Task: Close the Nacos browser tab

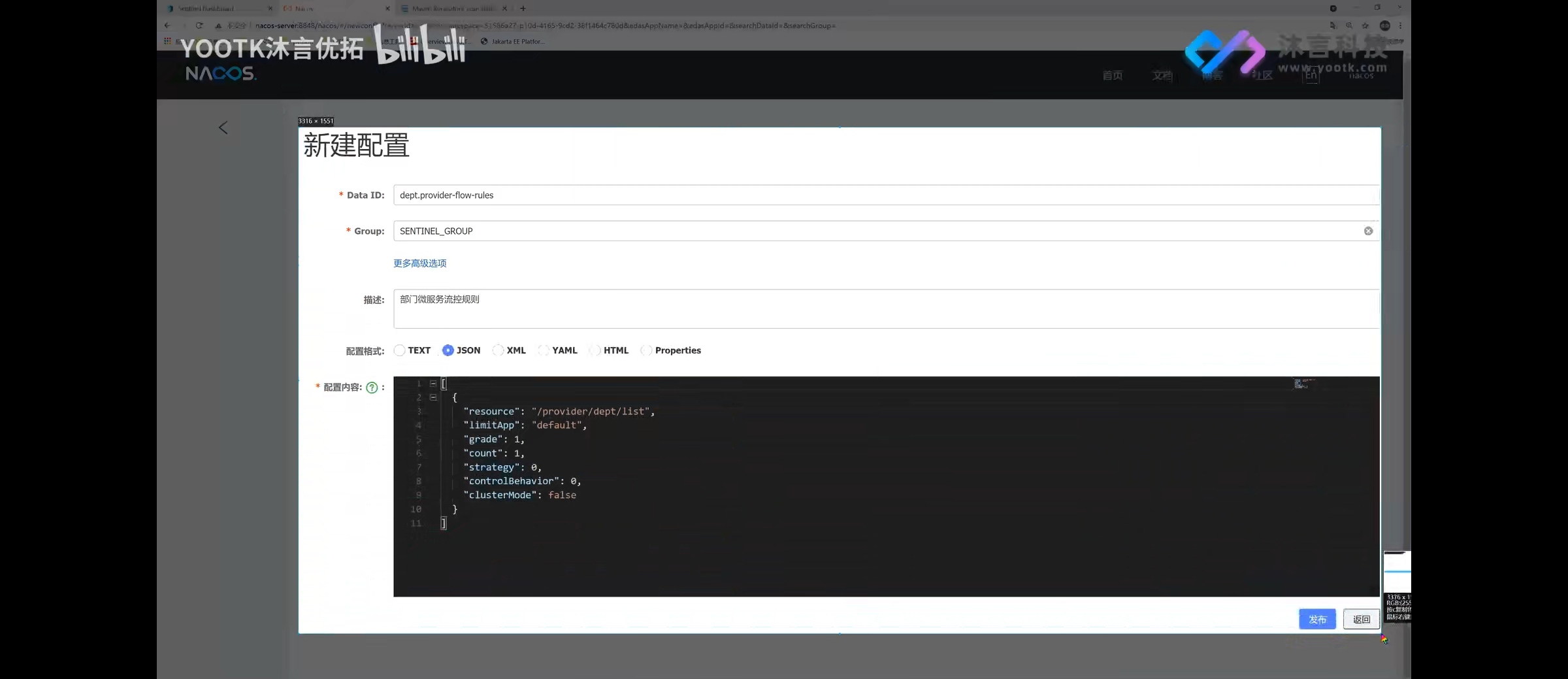Action: 387,8
